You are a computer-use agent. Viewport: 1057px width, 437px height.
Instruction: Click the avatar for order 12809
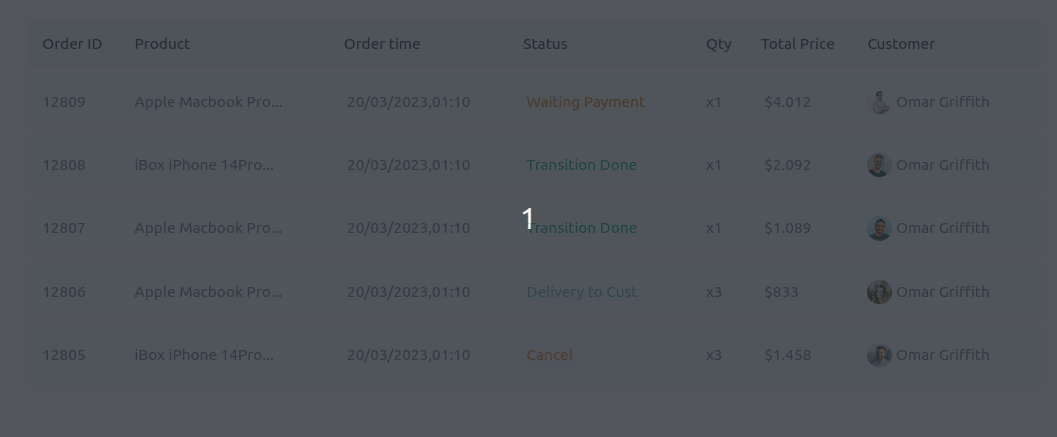878,102
